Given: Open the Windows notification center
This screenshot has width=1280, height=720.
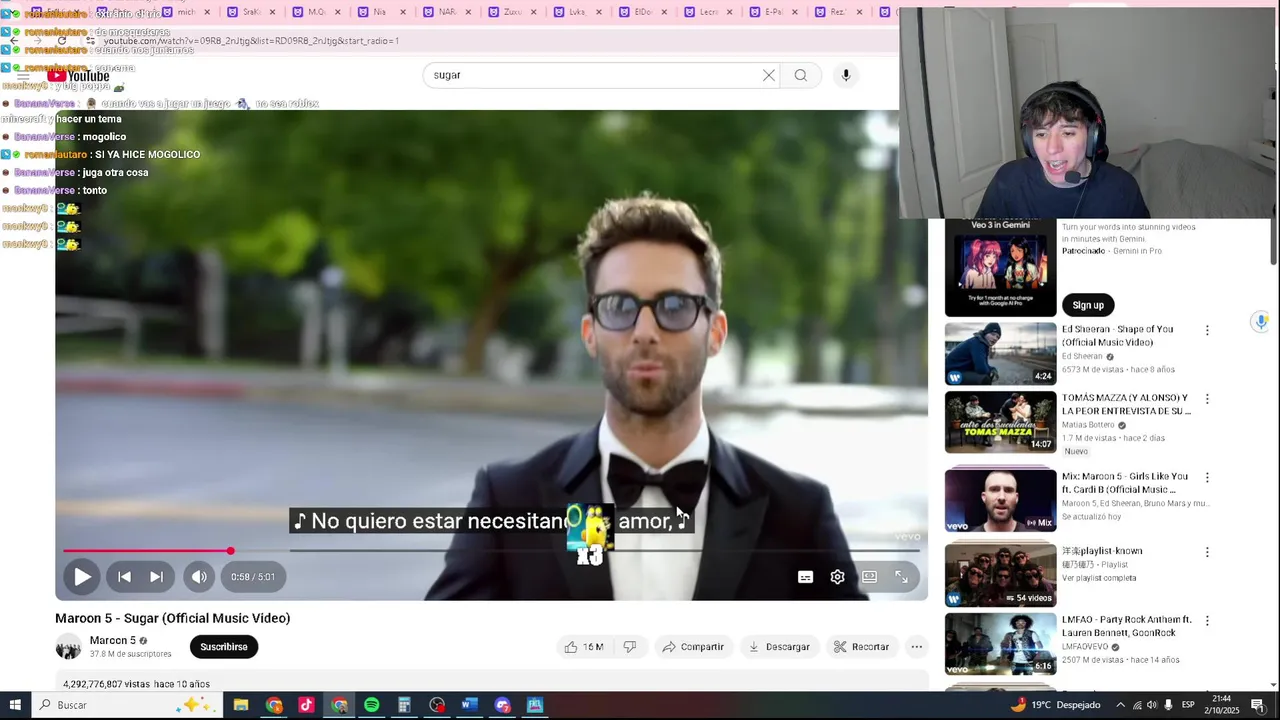Looking at the screenshot, I should (1258, 705).
